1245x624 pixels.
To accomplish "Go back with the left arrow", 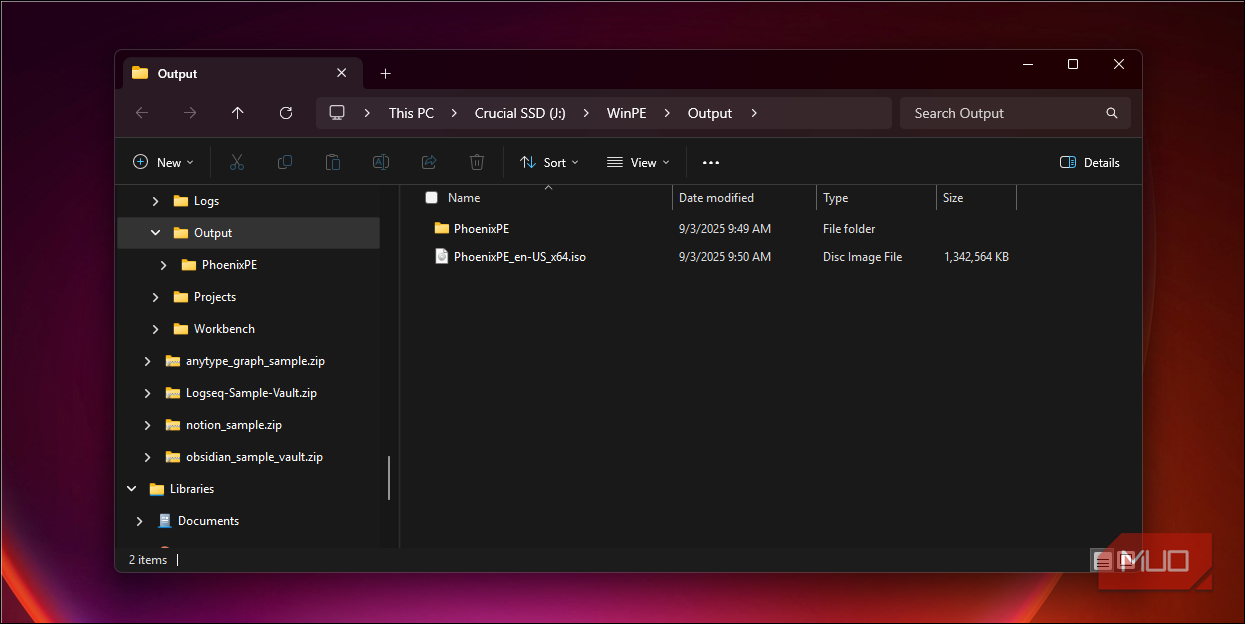I will [x=142, y=113].
